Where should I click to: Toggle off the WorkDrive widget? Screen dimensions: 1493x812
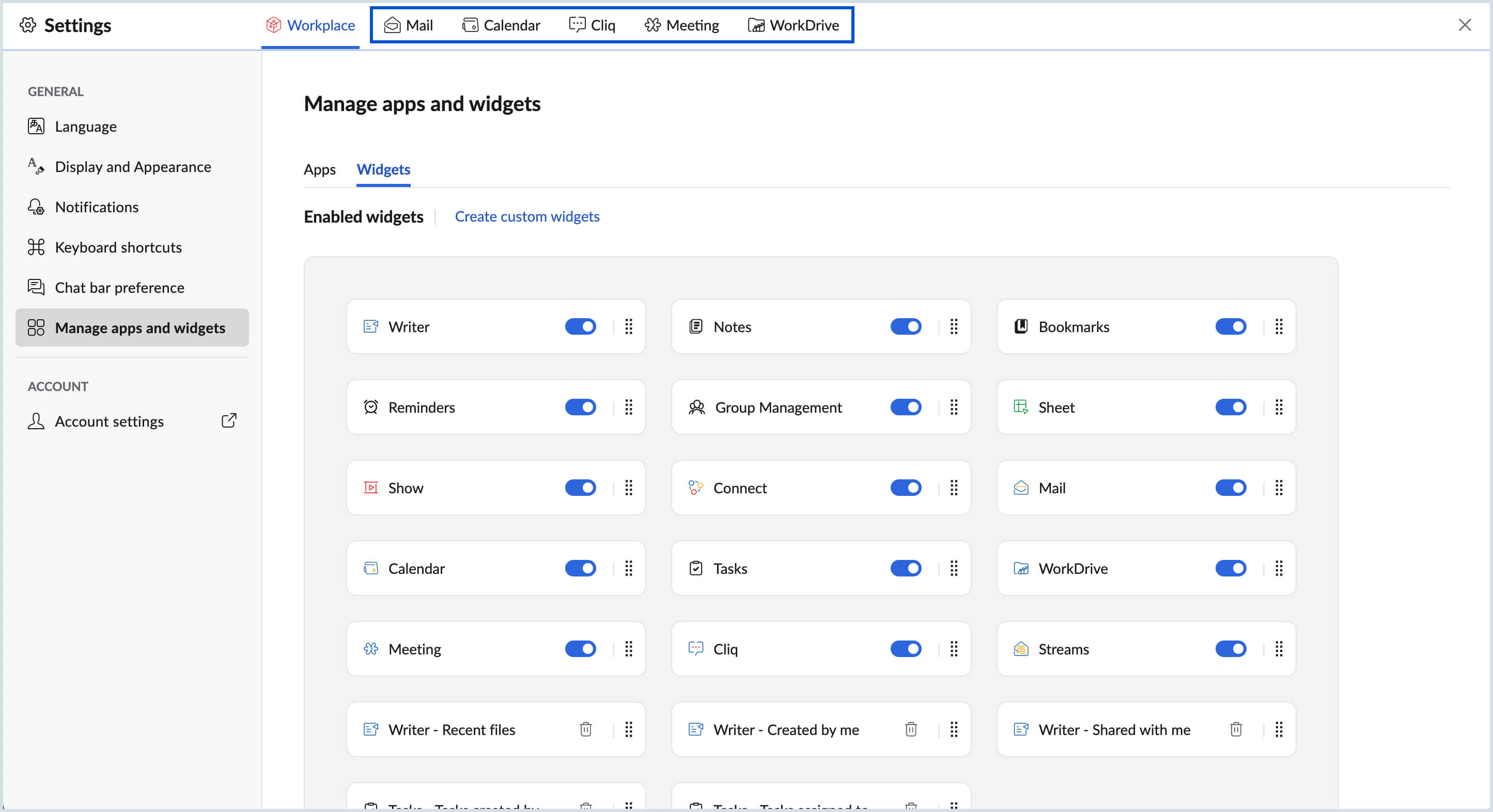pos(1231,568)
